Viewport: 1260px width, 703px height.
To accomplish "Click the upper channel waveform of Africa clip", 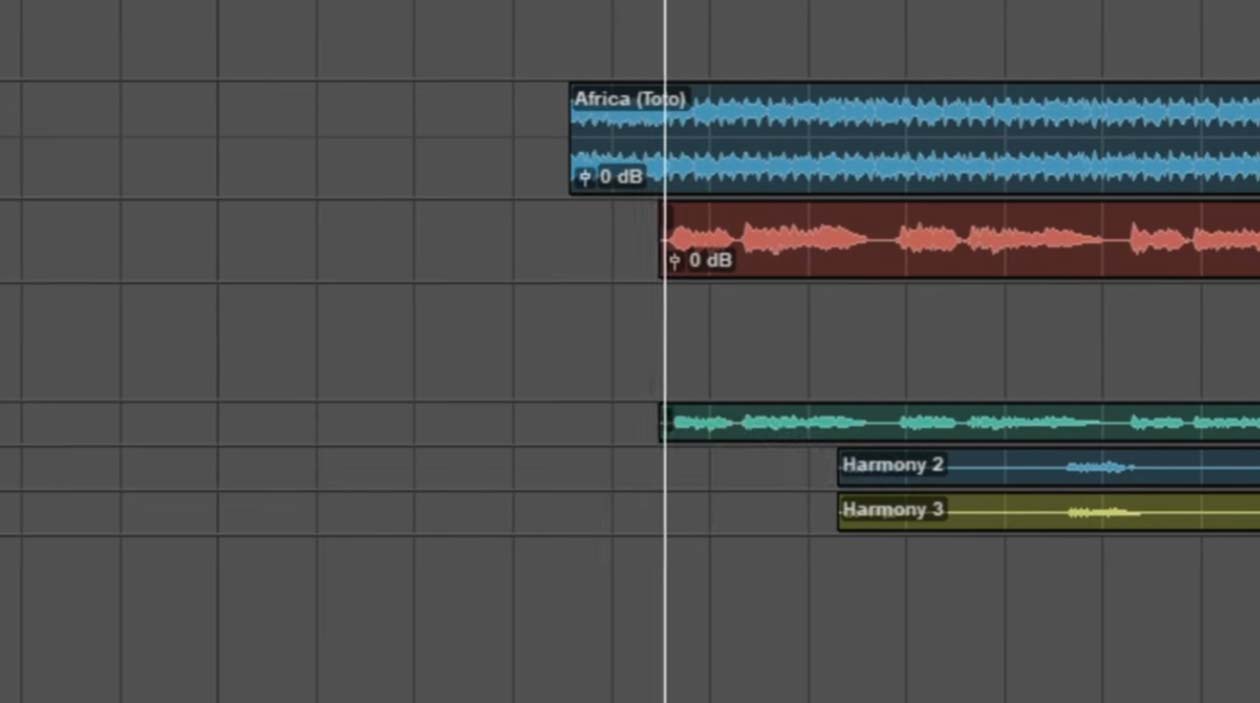I will pyautogui.click(x=950, y=112).
